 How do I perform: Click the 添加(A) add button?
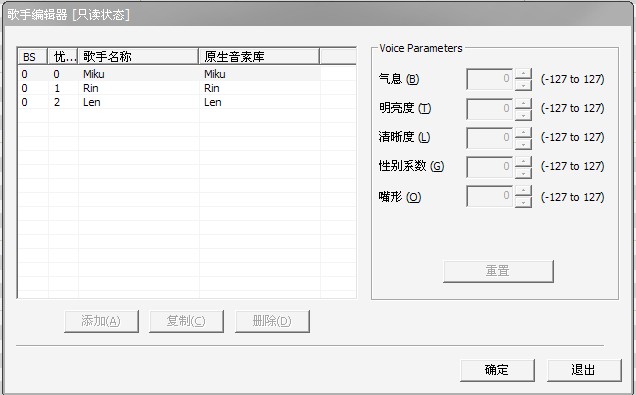point(101,321)
